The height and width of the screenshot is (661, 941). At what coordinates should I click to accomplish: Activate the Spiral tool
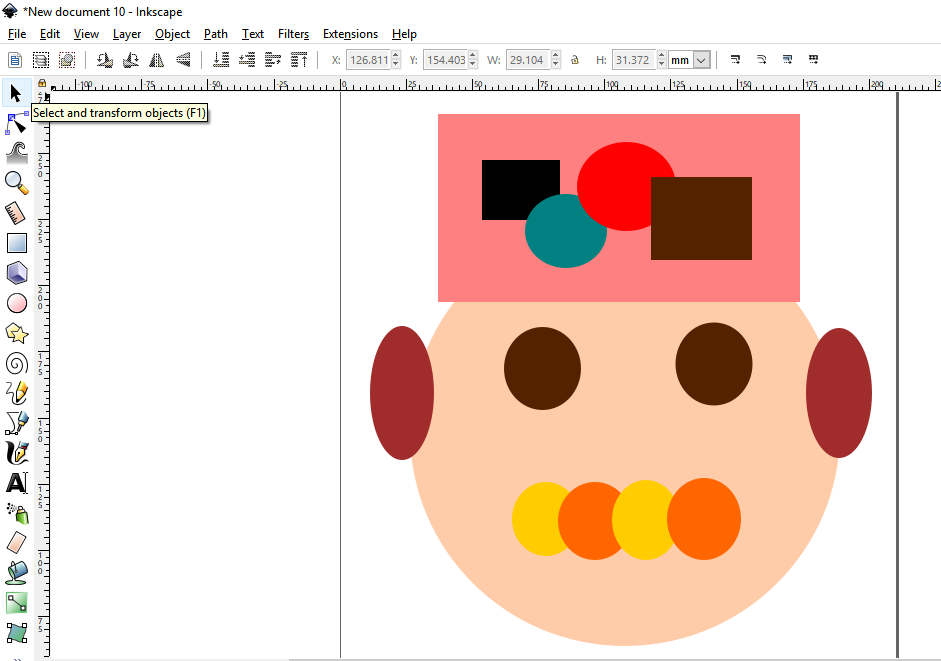[16, 363]
